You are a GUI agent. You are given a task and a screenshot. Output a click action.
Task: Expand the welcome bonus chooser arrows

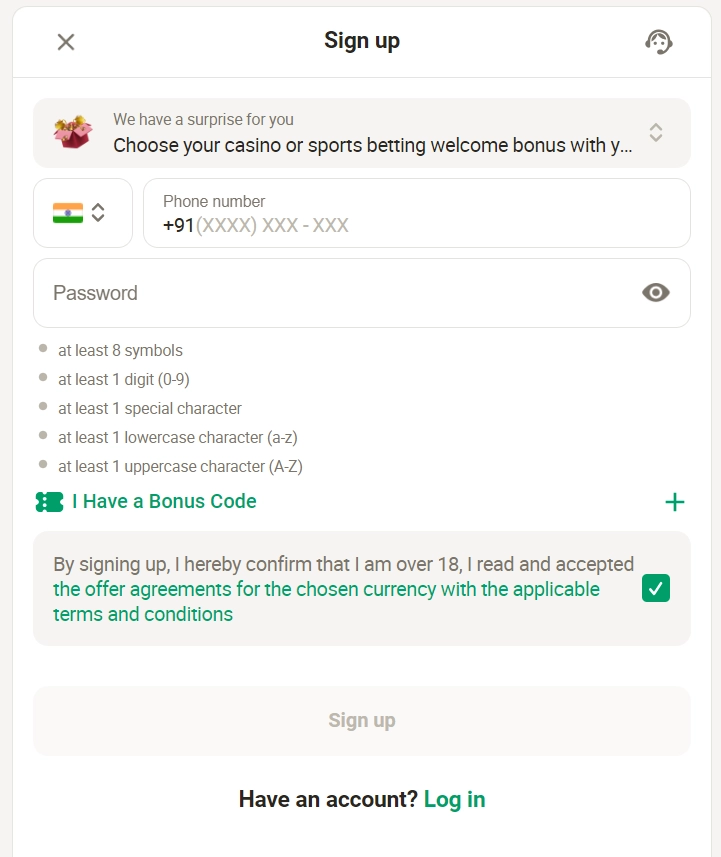click(x=655, y=132)
